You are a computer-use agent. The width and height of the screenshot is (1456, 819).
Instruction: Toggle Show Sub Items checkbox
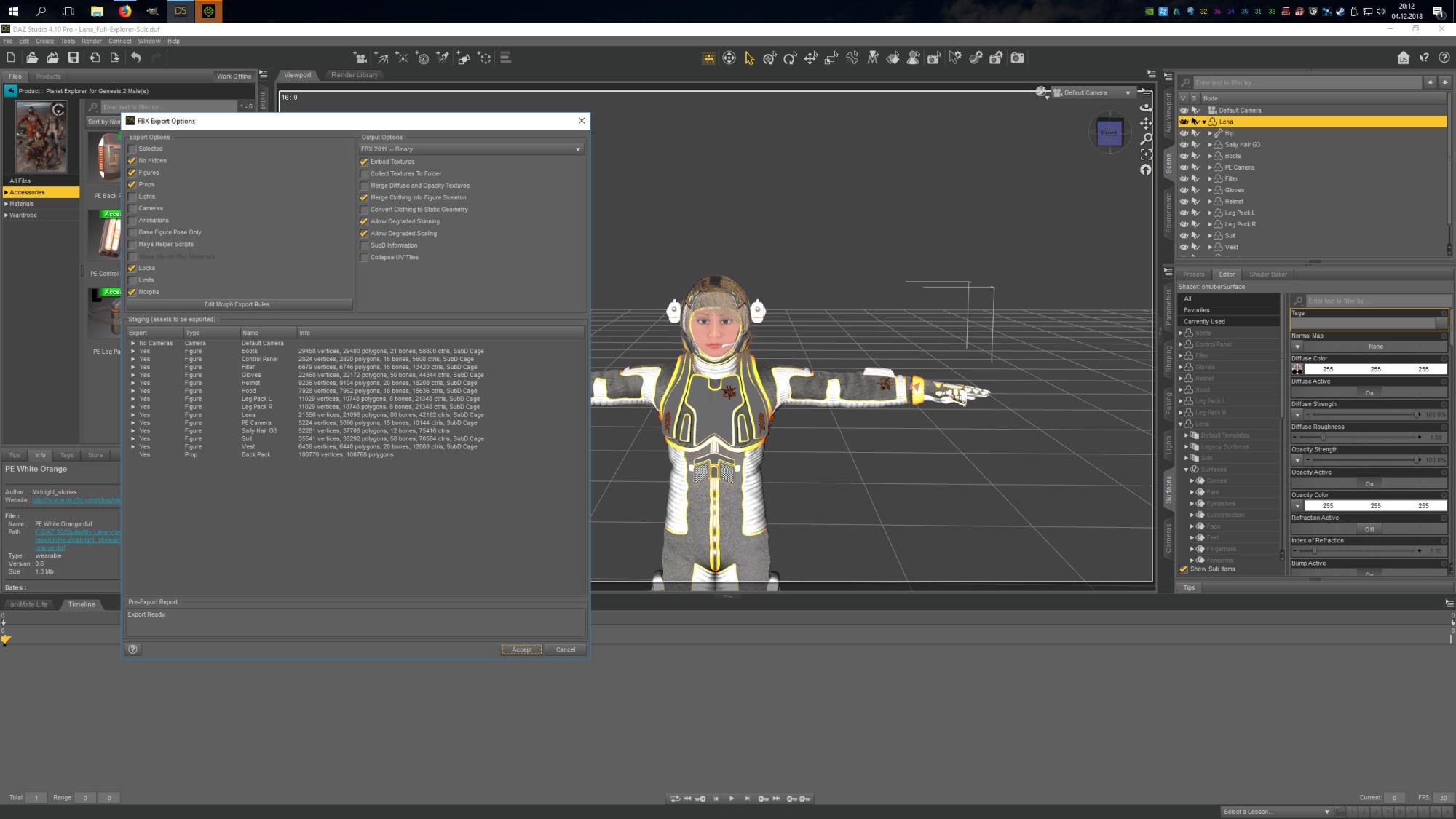point(1183,569)
